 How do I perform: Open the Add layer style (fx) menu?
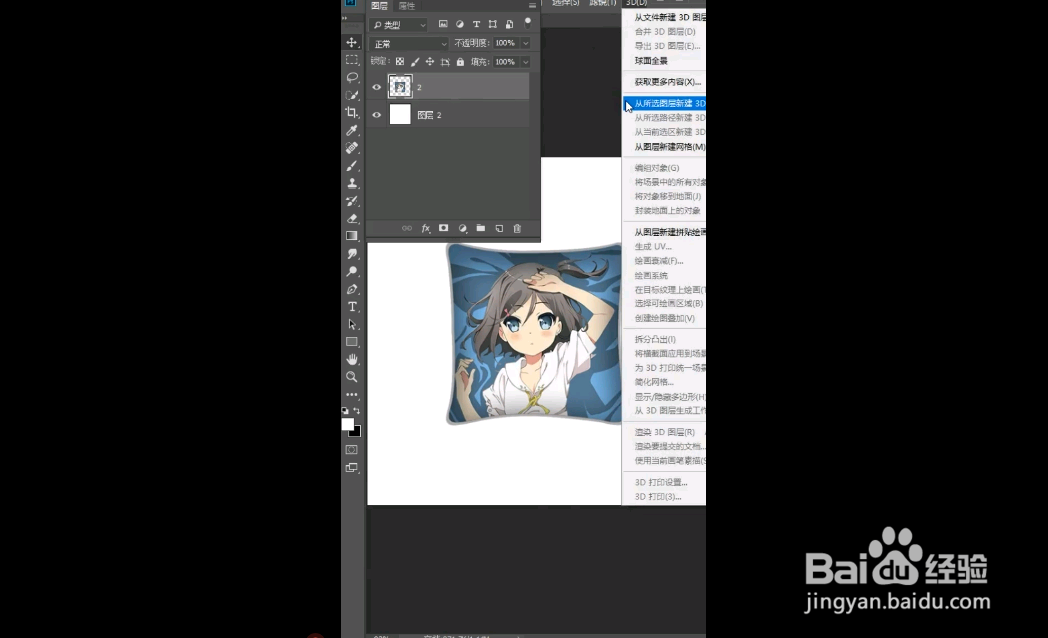click(x=424, y=228)
